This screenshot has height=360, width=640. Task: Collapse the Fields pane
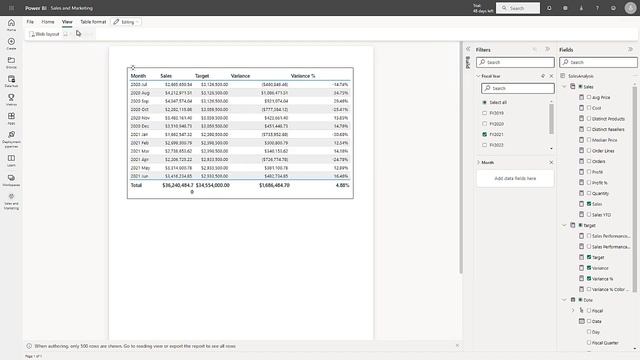(x=631, y=49)
